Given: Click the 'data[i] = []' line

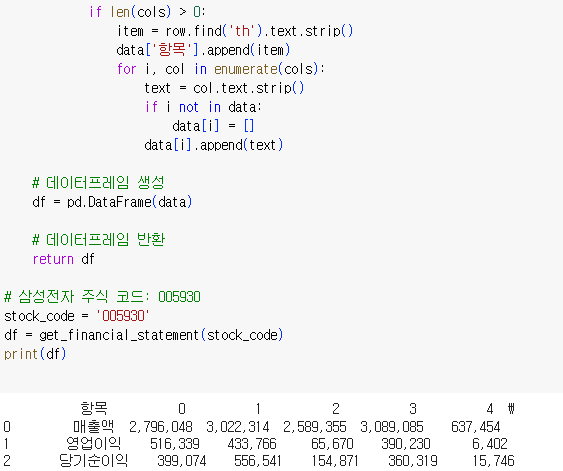Looking at the screenshot, I should coord(213,126).
